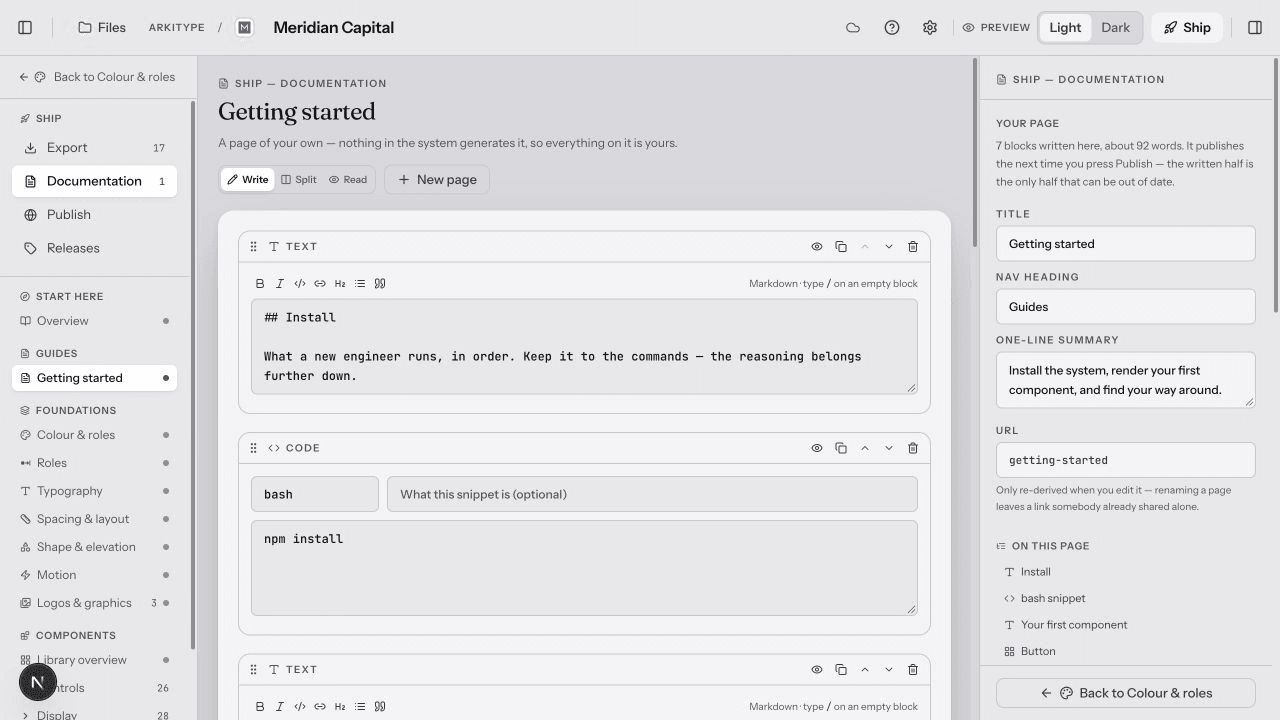1280x720 pixels.
Task: Click the Title field containing Getting started
Action: click(x=1125, y=244)
